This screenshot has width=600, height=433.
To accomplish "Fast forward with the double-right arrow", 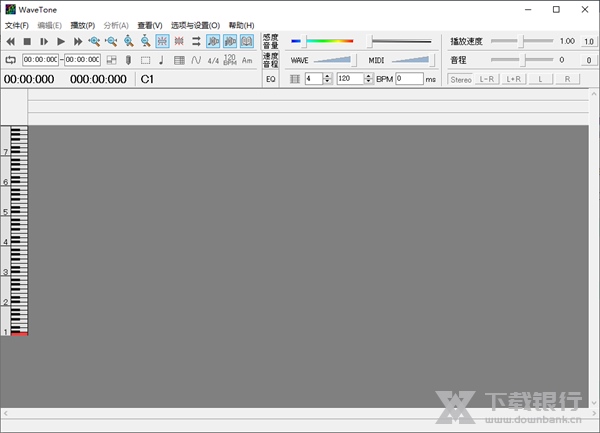I will click(78, 41).
